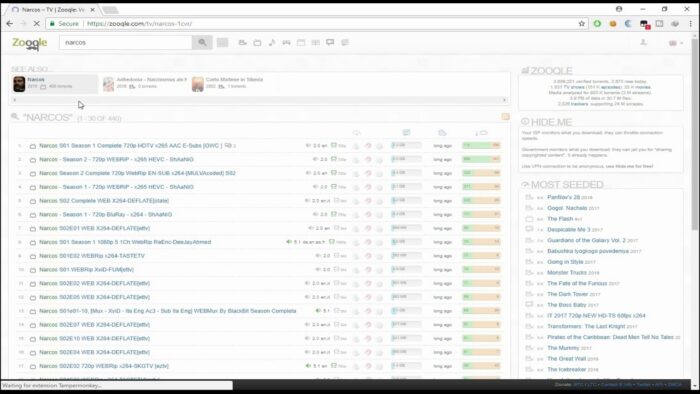
Task: Open the Chrome menu three dots
Action: tap(691, 24)
